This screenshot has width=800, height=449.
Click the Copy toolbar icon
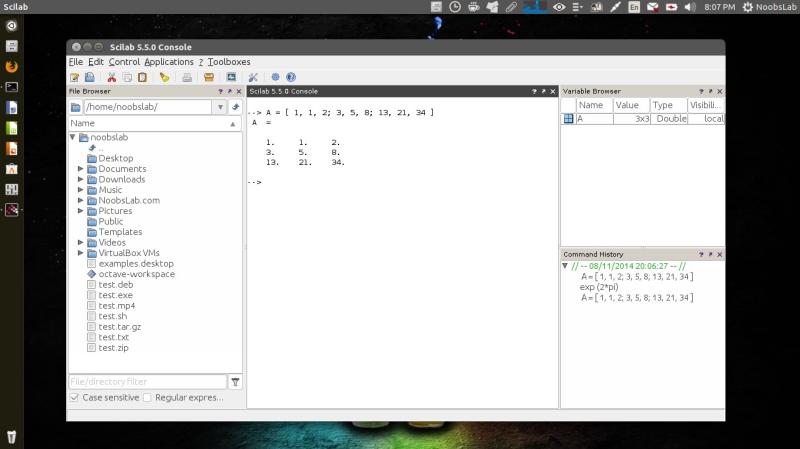[x=127, y=78]
